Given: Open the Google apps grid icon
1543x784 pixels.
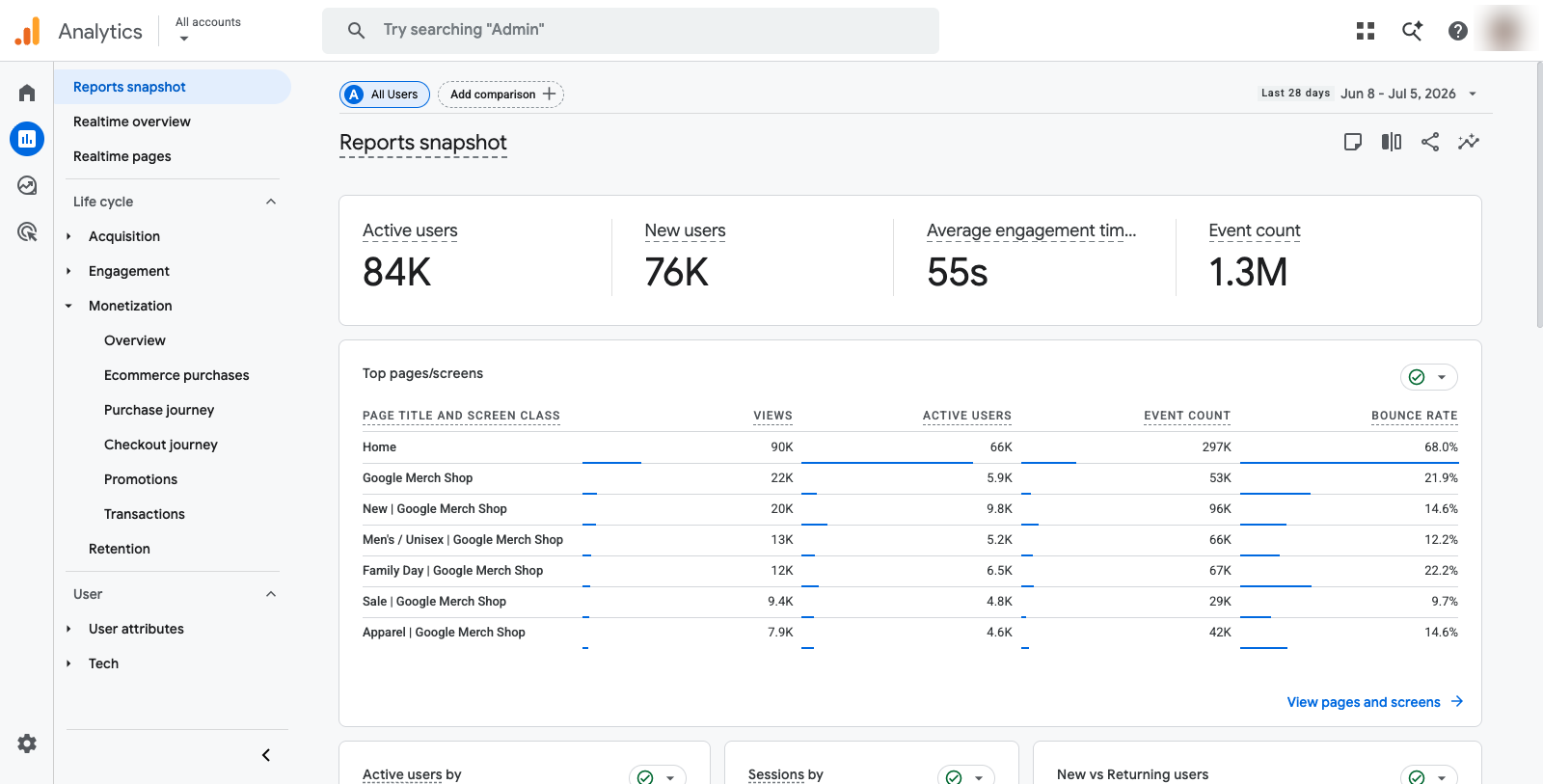Looking at the screenshot, I should click(x=1366, y=31).
